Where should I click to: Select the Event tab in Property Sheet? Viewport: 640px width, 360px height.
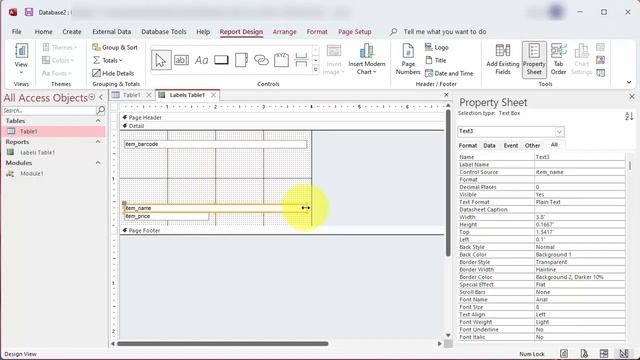coord(510,145)
